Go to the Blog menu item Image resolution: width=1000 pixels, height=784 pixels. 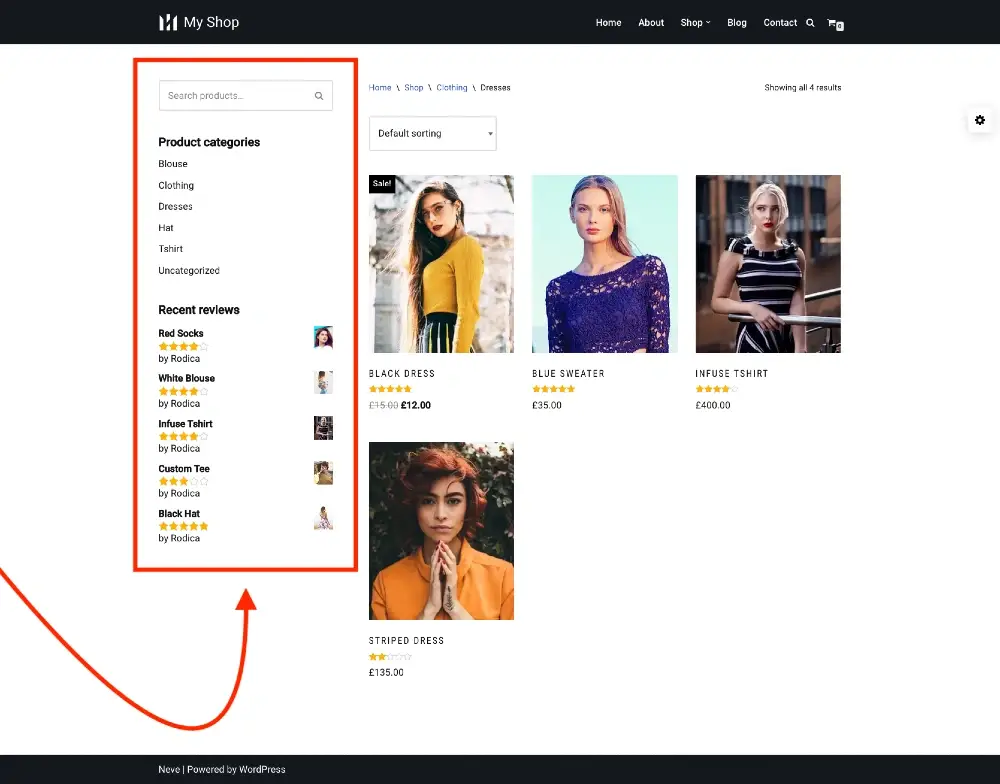pos(737,22)
